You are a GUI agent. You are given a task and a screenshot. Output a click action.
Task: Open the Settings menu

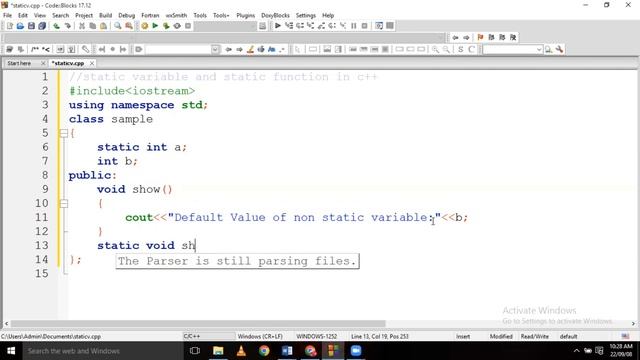tap(305, 15)
